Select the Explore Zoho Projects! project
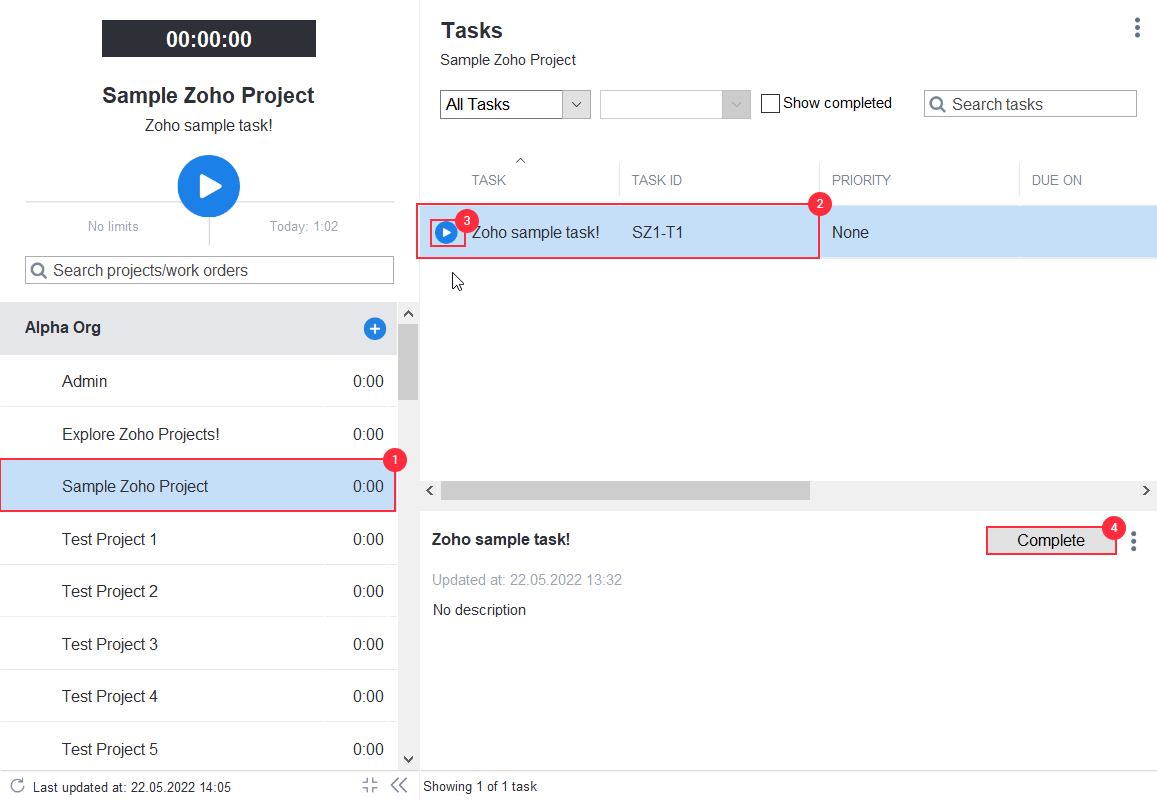 tap(198, 434)
